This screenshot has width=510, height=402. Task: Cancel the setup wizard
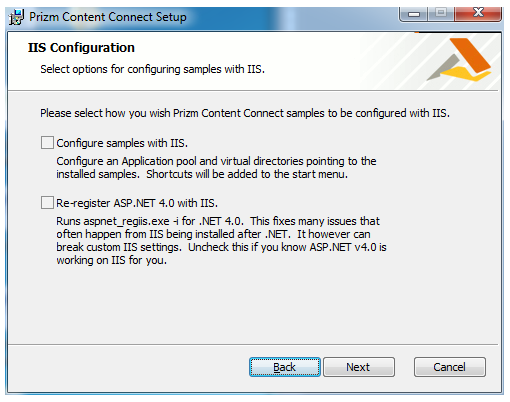click(450, 367)
